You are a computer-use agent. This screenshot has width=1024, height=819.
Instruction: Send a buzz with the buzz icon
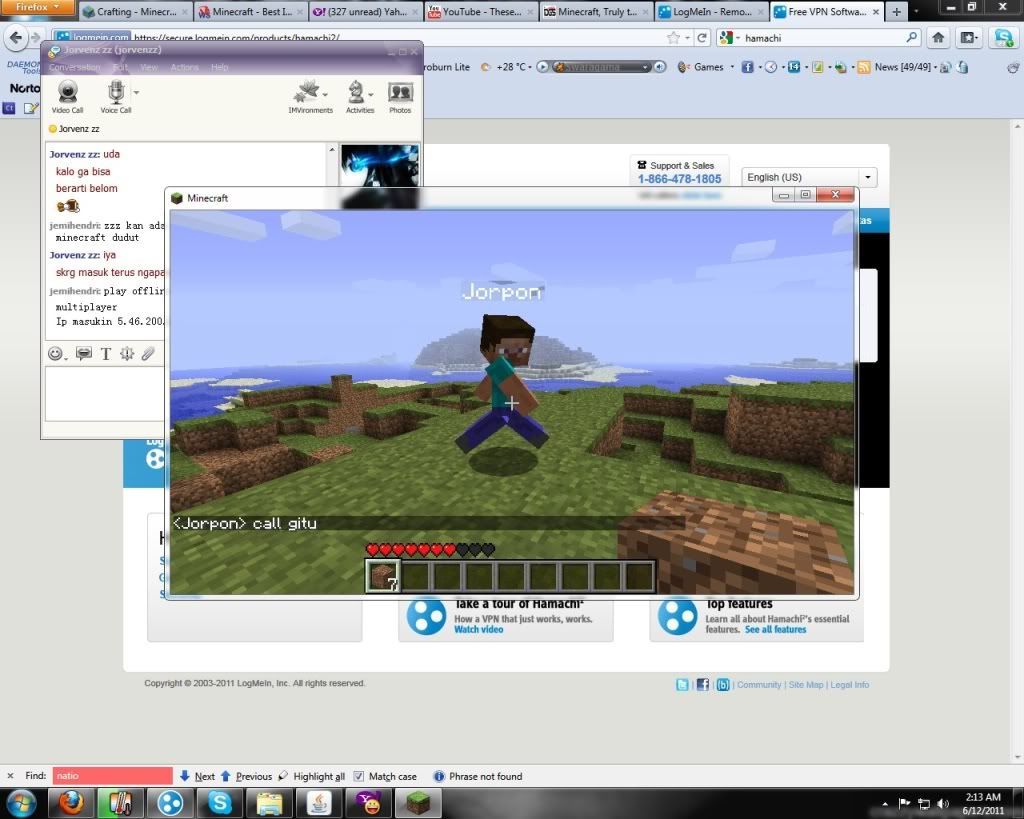[127, 353]
